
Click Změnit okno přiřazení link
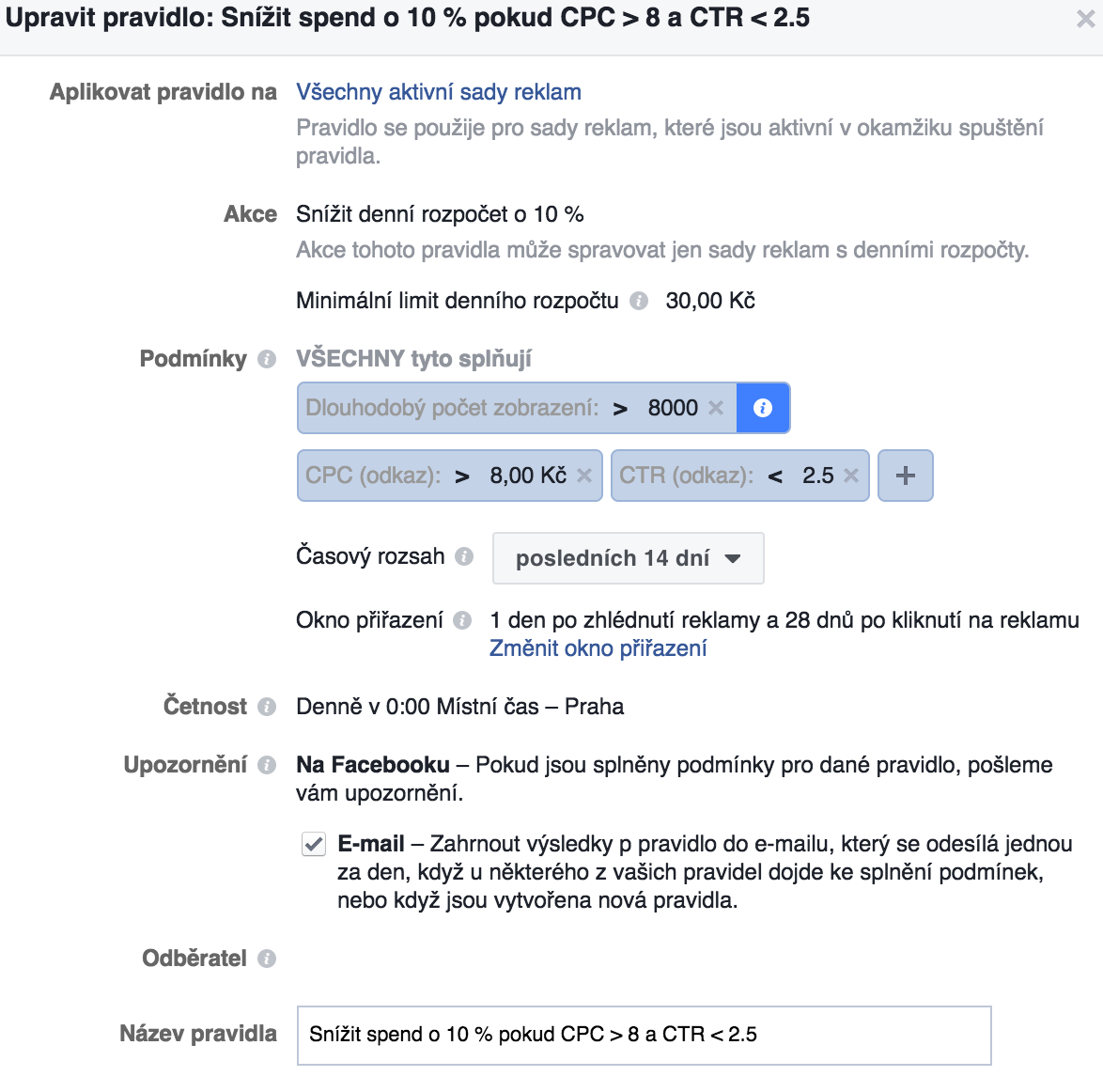pos(598,648)
